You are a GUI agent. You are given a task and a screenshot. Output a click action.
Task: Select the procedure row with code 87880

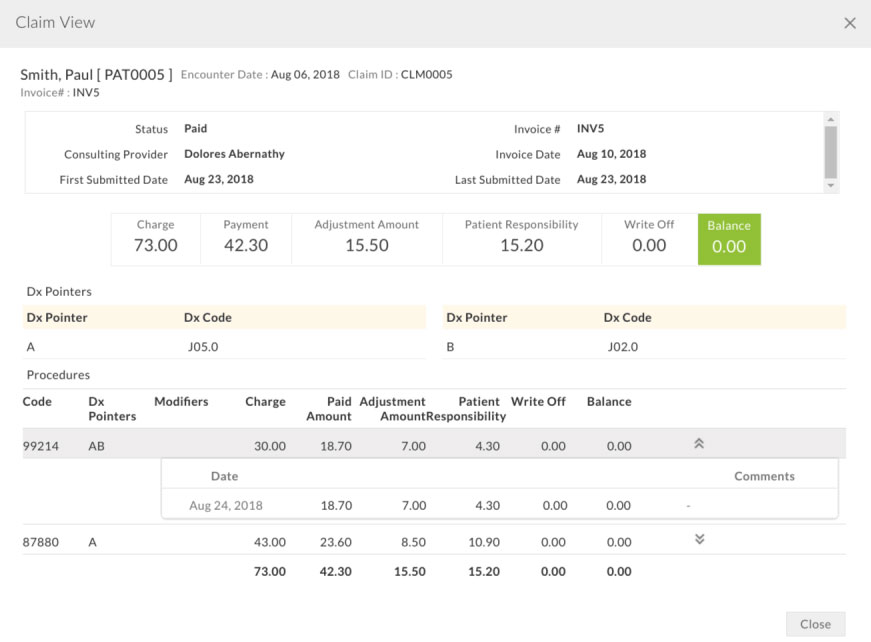[x=40, y=542]
